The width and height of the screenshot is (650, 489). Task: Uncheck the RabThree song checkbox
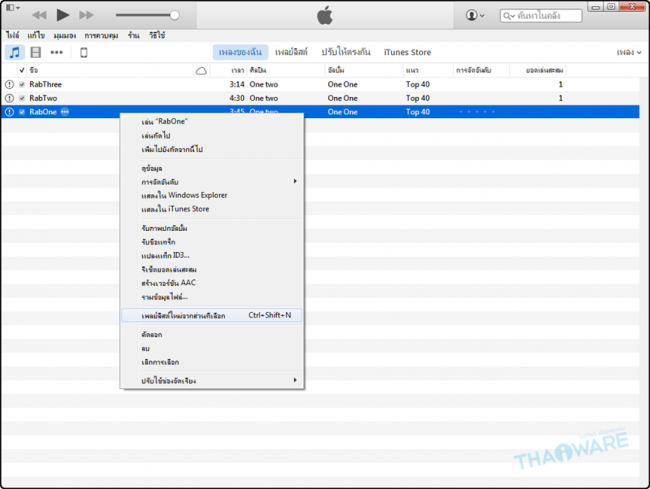(22, 85)
